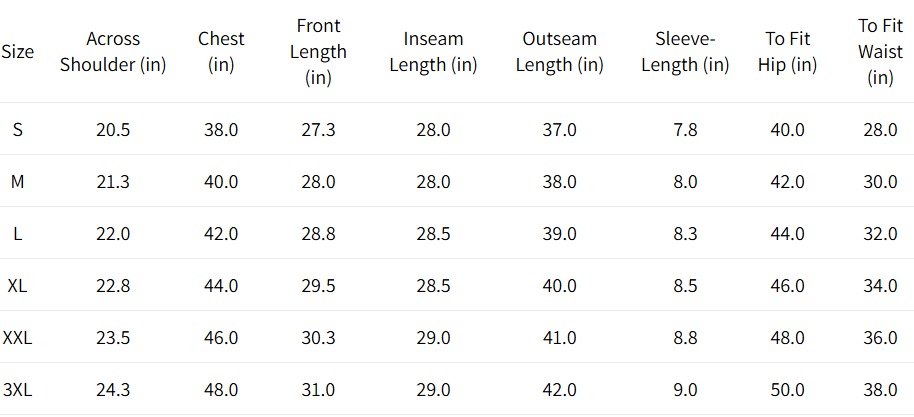
Task: Select the 'XXL' size row label
Action: 17,337
